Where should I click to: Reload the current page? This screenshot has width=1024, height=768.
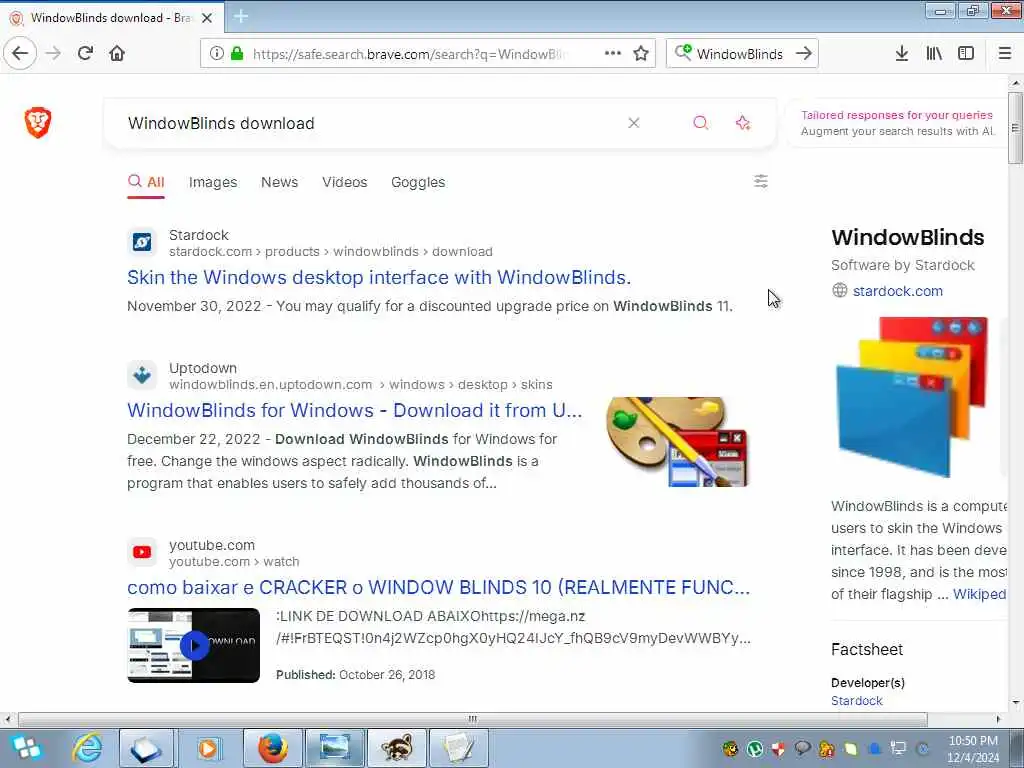86,54
